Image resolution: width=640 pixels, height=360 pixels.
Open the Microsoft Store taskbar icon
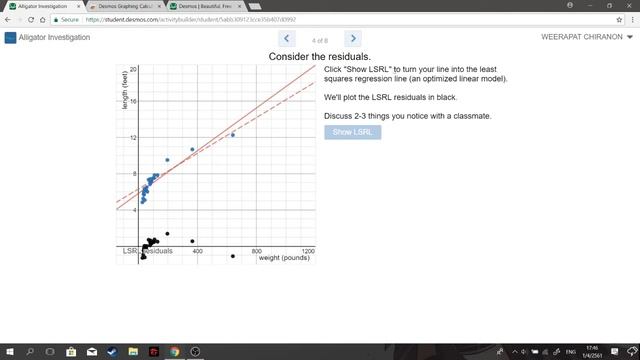click(71, 351)
